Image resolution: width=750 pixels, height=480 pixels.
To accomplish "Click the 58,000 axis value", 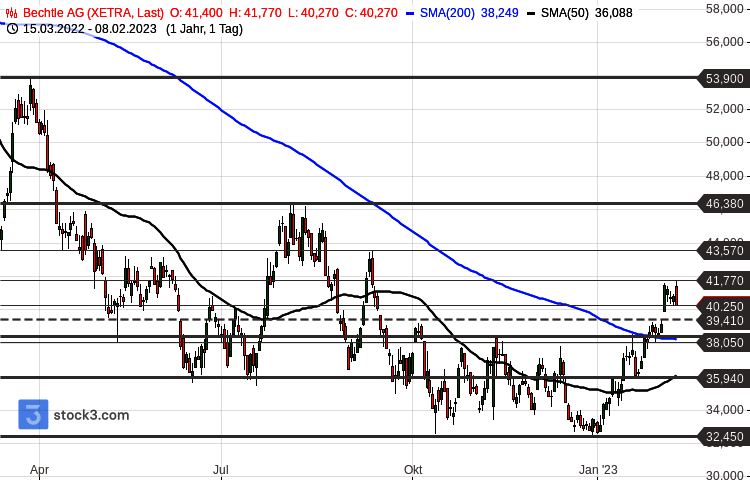I will [726, 9].
